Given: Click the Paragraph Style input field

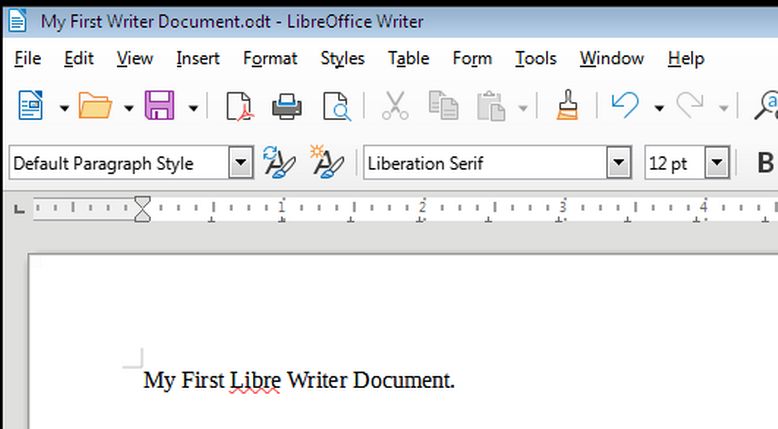Looking at the screenshot, I should 119,163.
